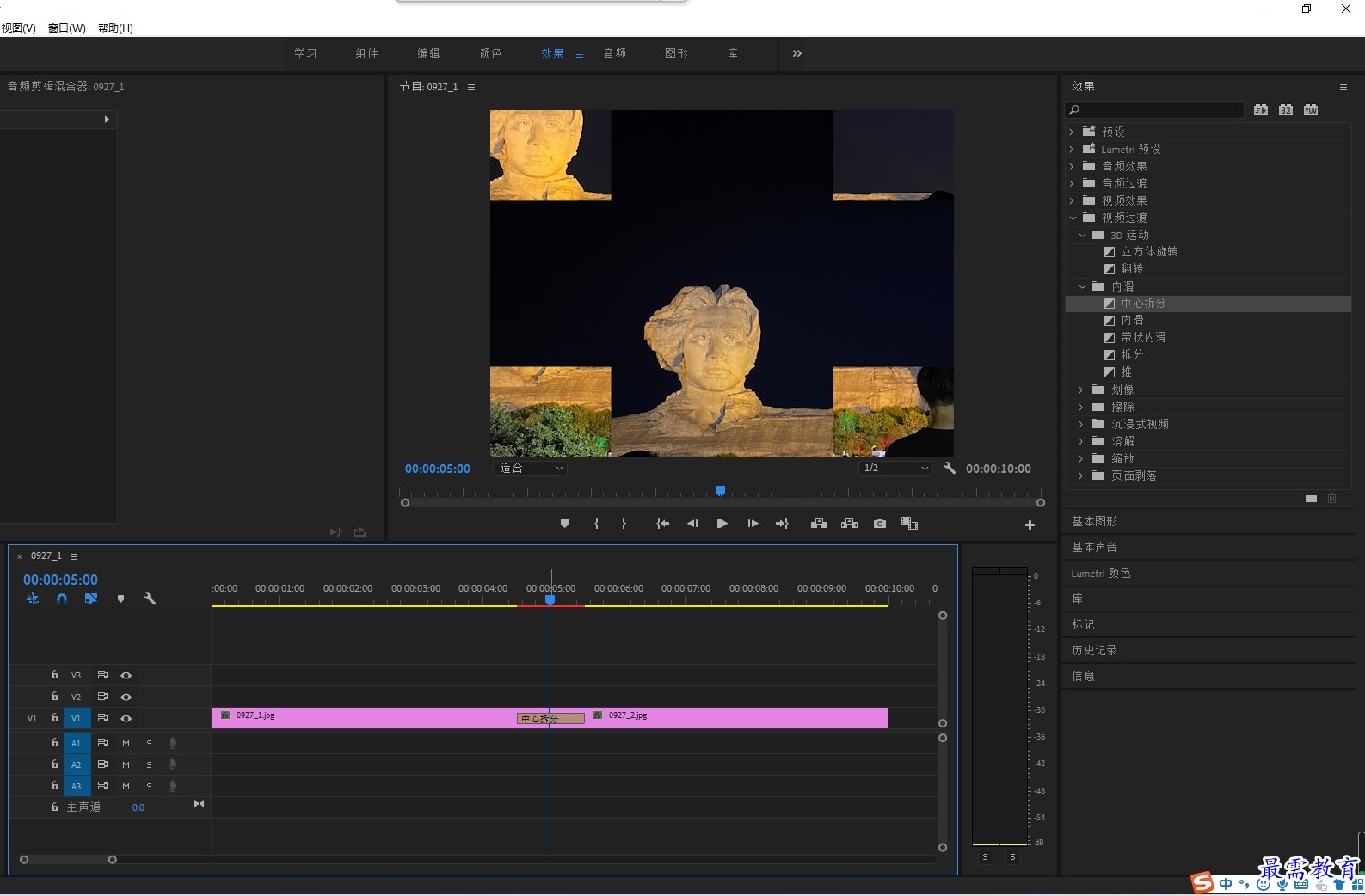Open the button editor plus icon
Image resolution: width=1365 pixels, height=896 pixels.
click(x=1030, y=525)
